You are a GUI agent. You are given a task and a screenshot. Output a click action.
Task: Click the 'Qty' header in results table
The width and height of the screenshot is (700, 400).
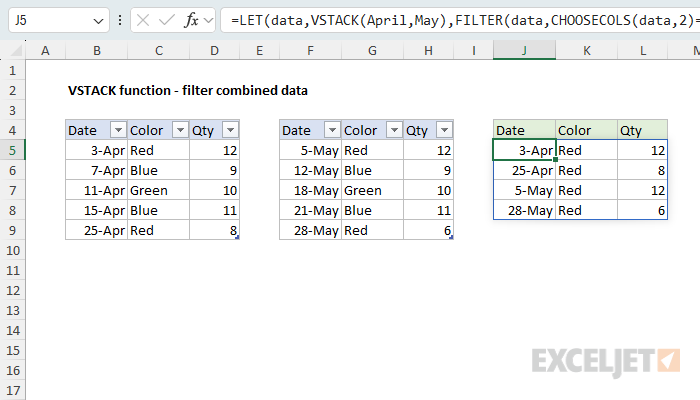(x=642, y=130)
